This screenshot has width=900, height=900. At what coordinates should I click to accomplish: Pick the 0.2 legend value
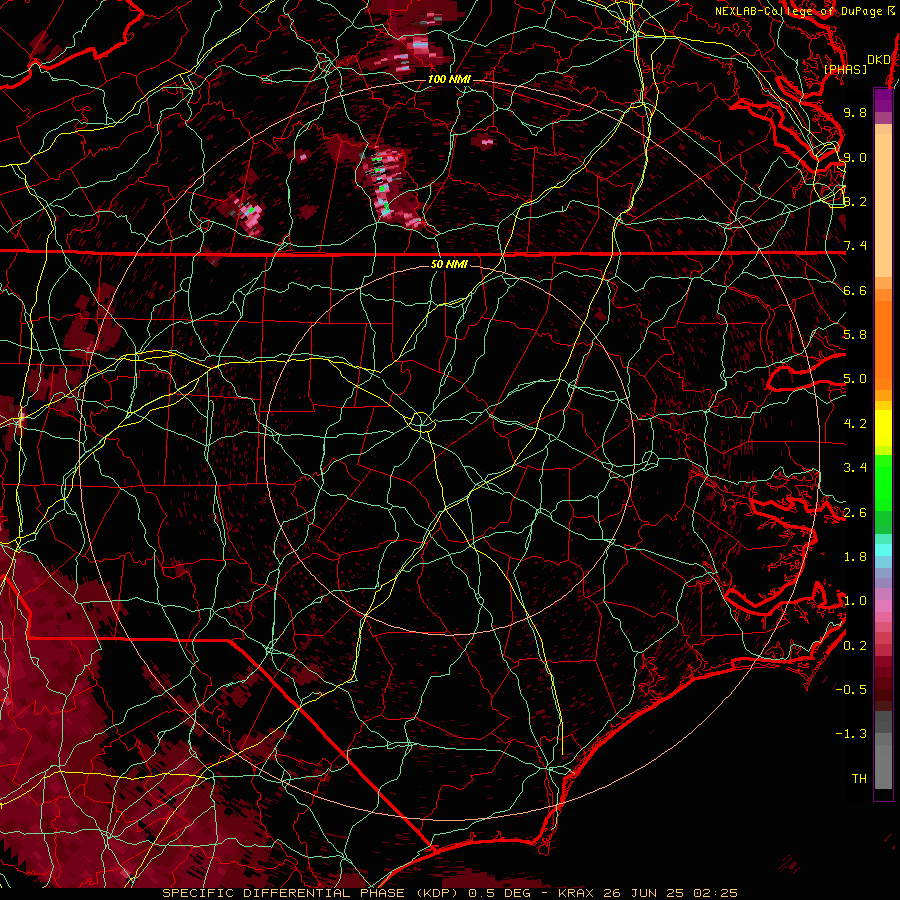tap(855, 646)
